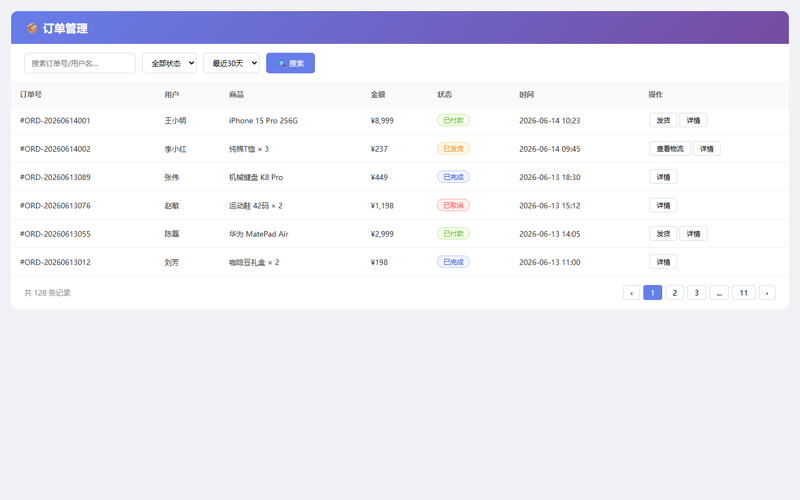Click the 订单号 column header
This screenshot has height=500, width=800.
(x=31, y=94)
